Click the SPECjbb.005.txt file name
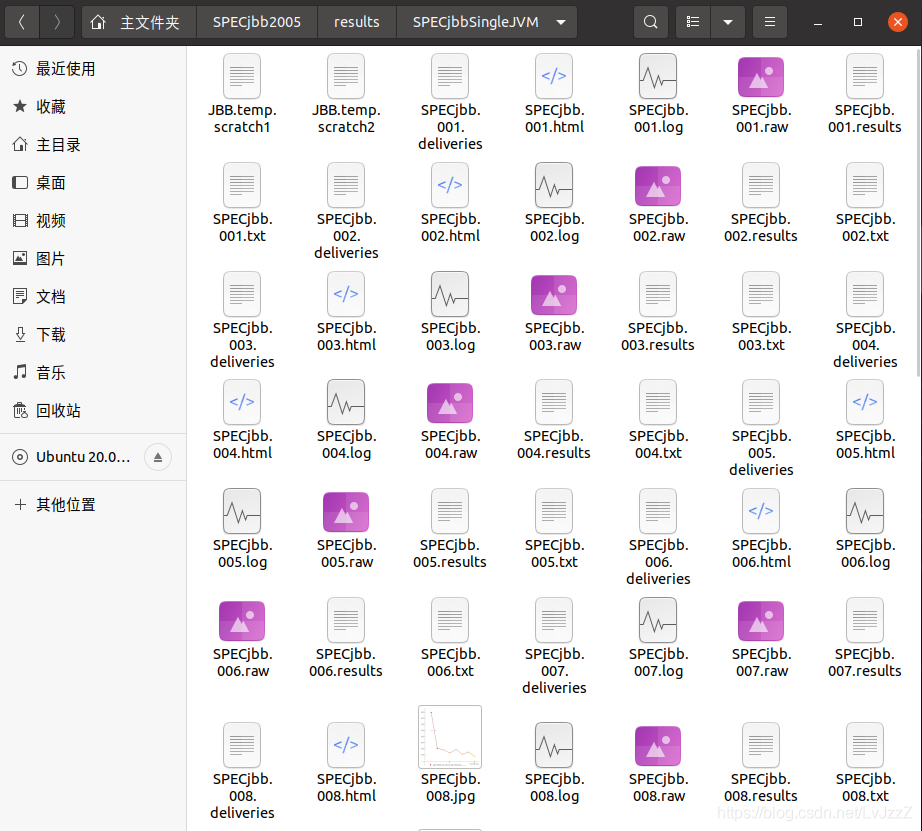The width and height of the screenshot is (922, 831). coord(554,553)
